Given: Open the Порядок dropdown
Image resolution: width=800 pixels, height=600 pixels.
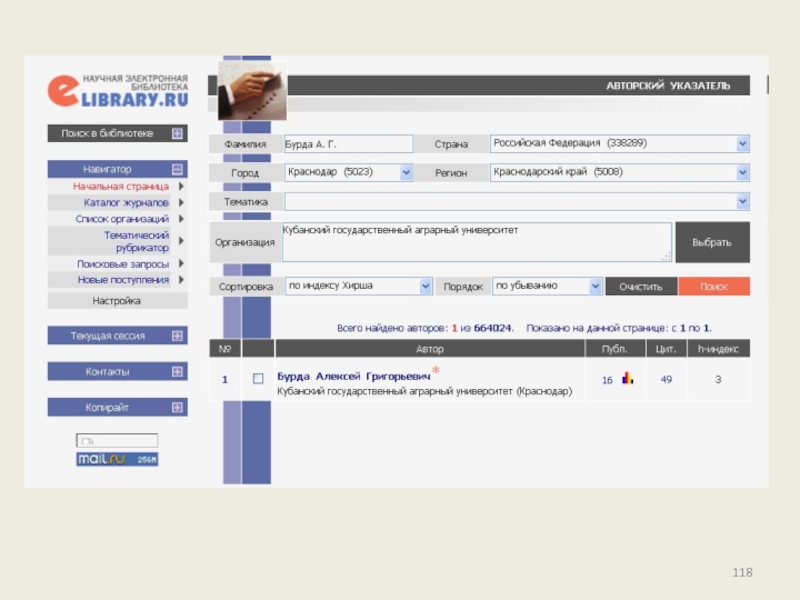Looking at the screenshot, I should pos(595,286).
